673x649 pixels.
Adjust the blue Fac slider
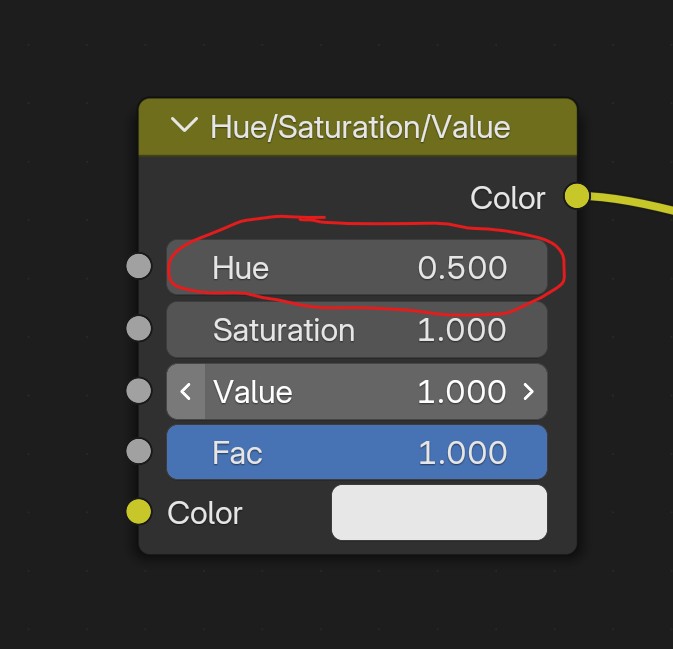point(357,452)
